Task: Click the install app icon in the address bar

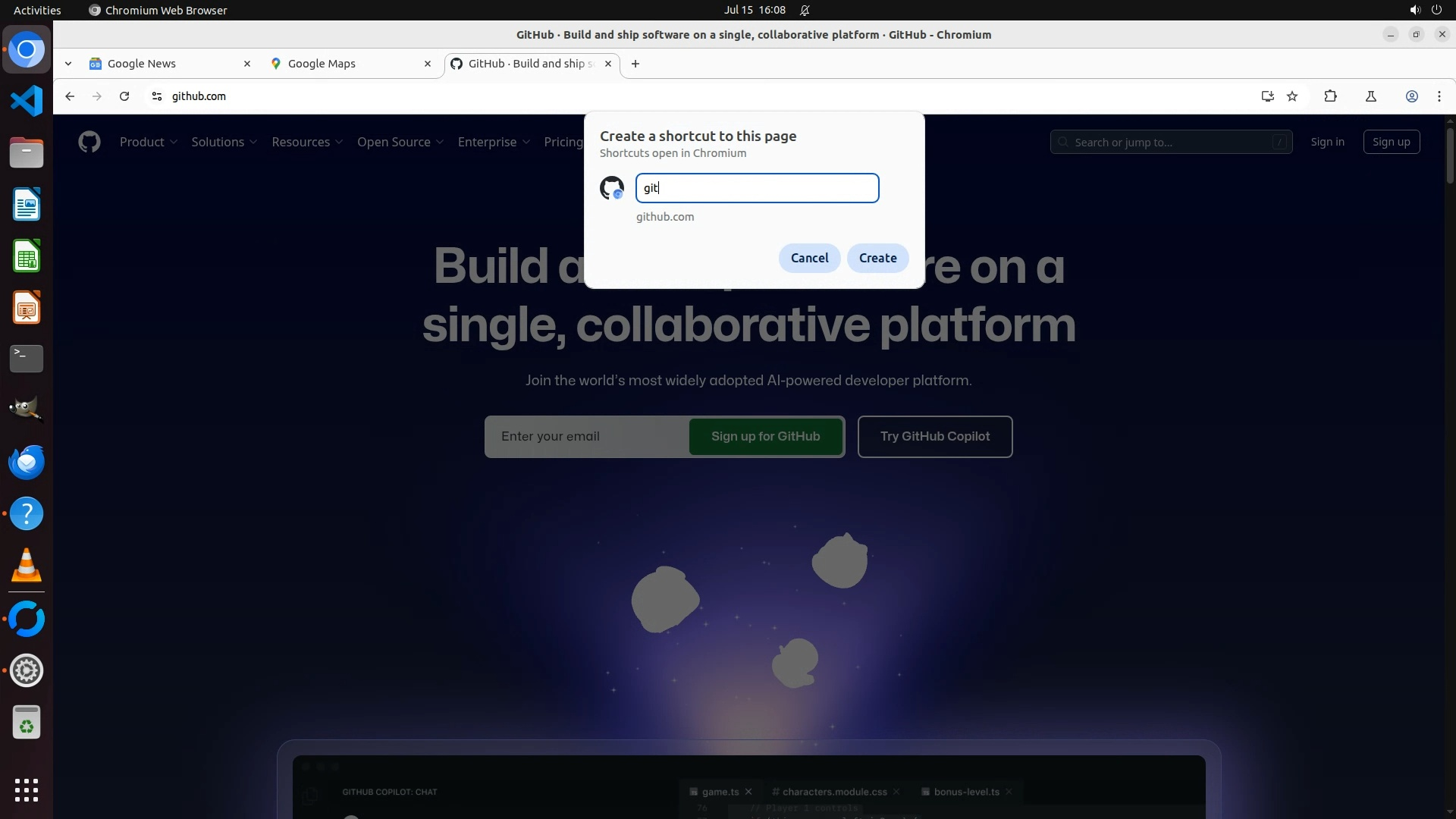Action: (1267, 96)
